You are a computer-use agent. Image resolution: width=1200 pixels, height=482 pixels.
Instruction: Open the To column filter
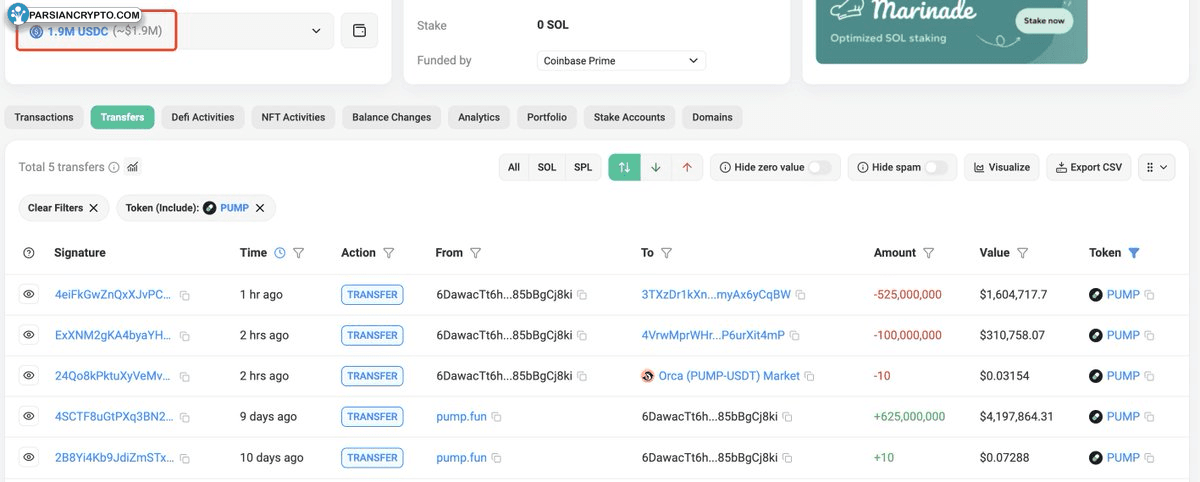(667, 253)
